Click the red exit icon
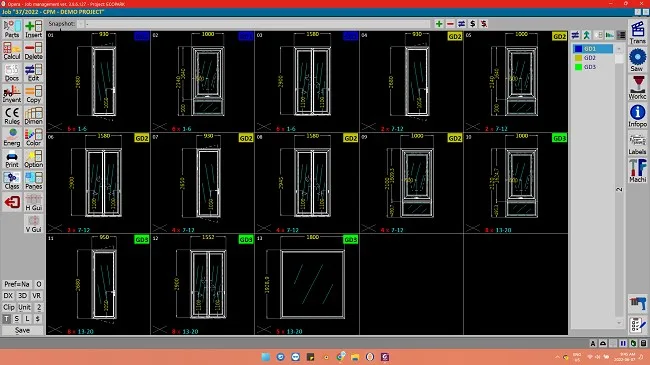The image size is (650, 365). coord(12,202)
